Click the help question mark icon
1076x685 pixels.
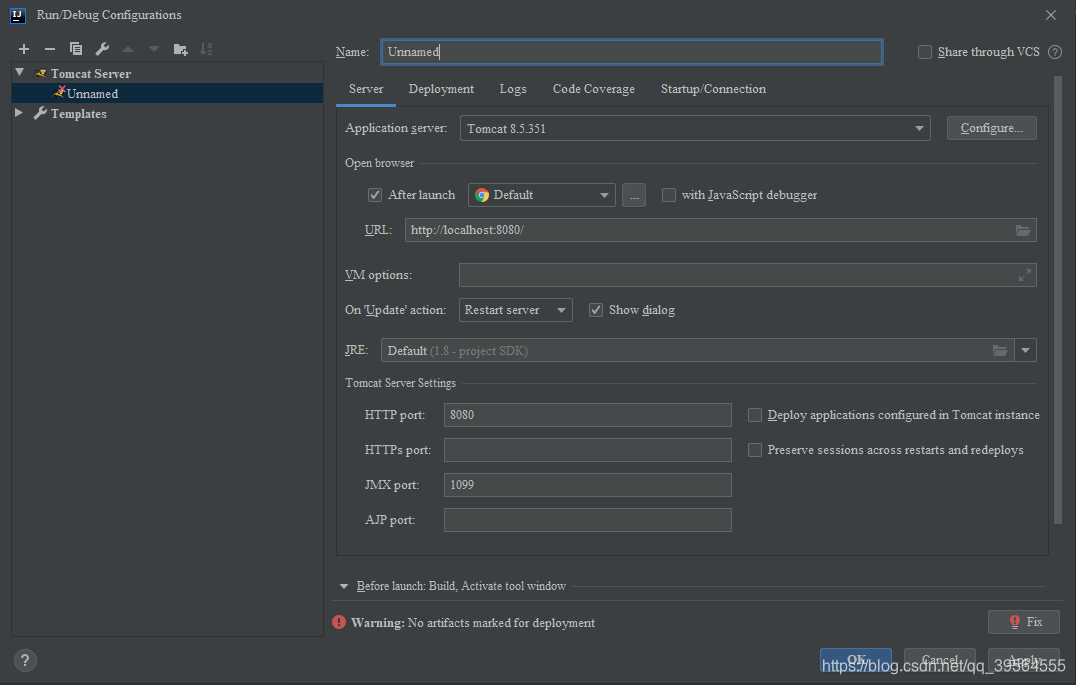click(x=24, y=660)
